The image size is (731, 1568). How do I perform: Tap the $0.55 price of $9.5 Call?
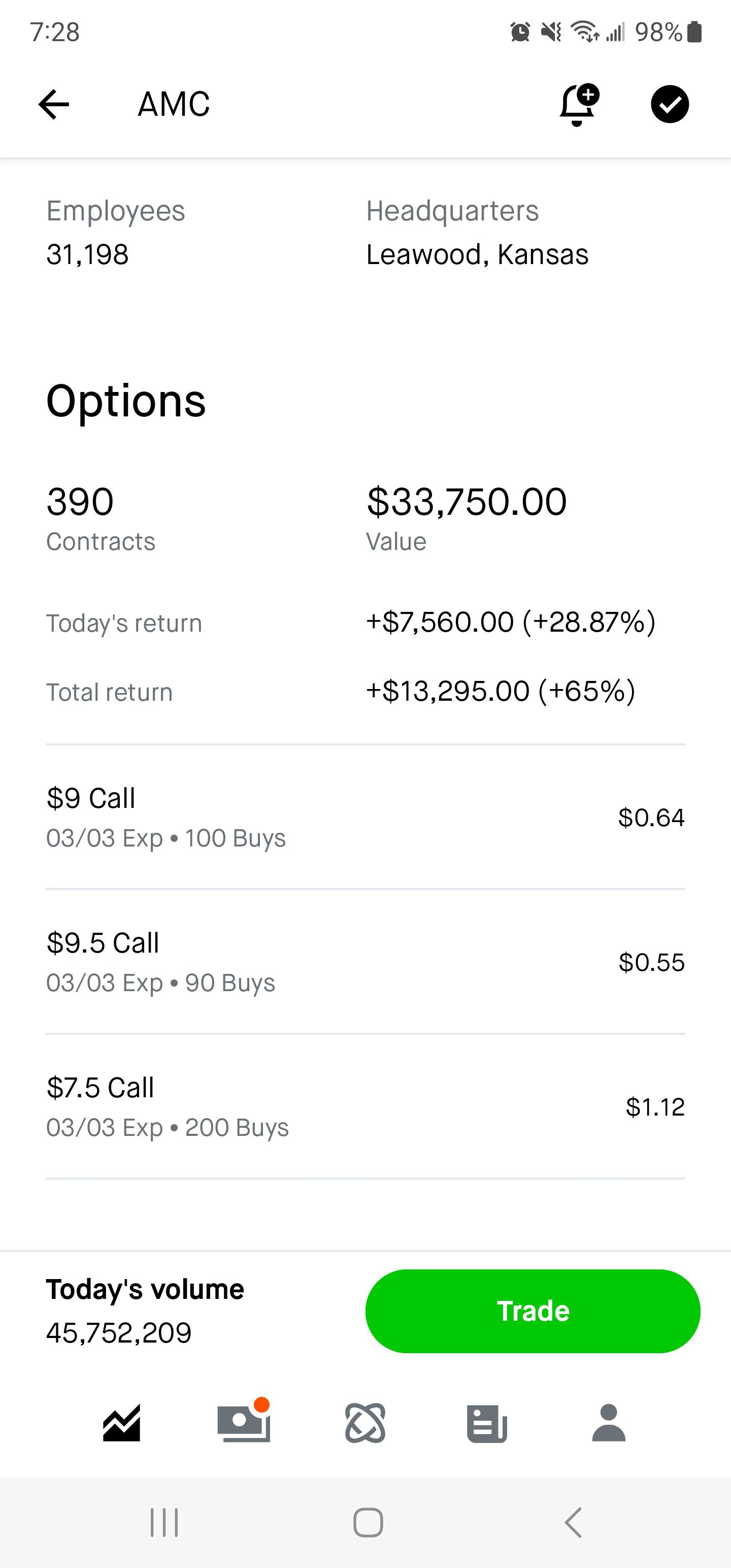point(651,962)
